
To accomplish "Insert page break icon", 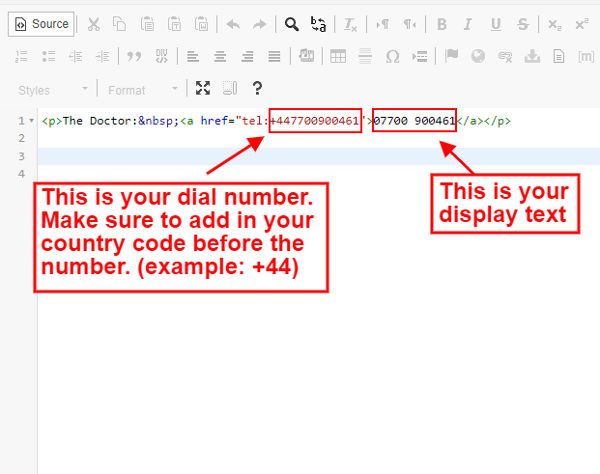I will pyautogui.click(x=420, y=57).
